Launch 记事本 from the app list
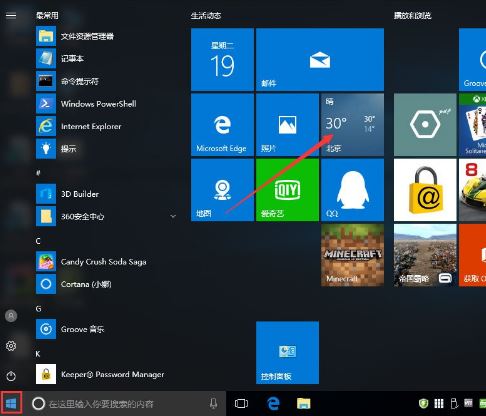 [107, 59]
